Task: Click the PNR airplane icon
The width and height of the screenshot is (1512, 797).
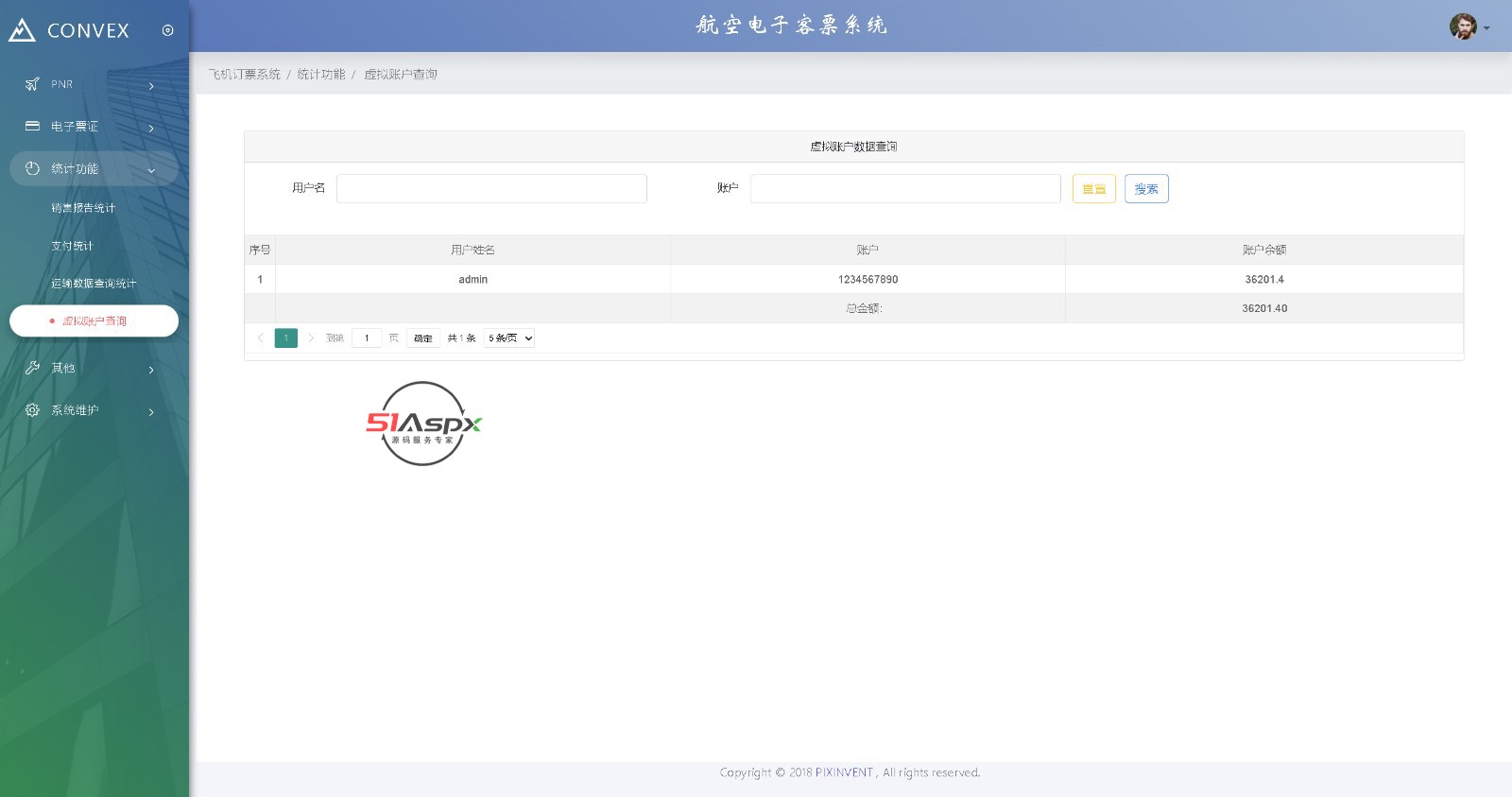Action: (32, 84)
